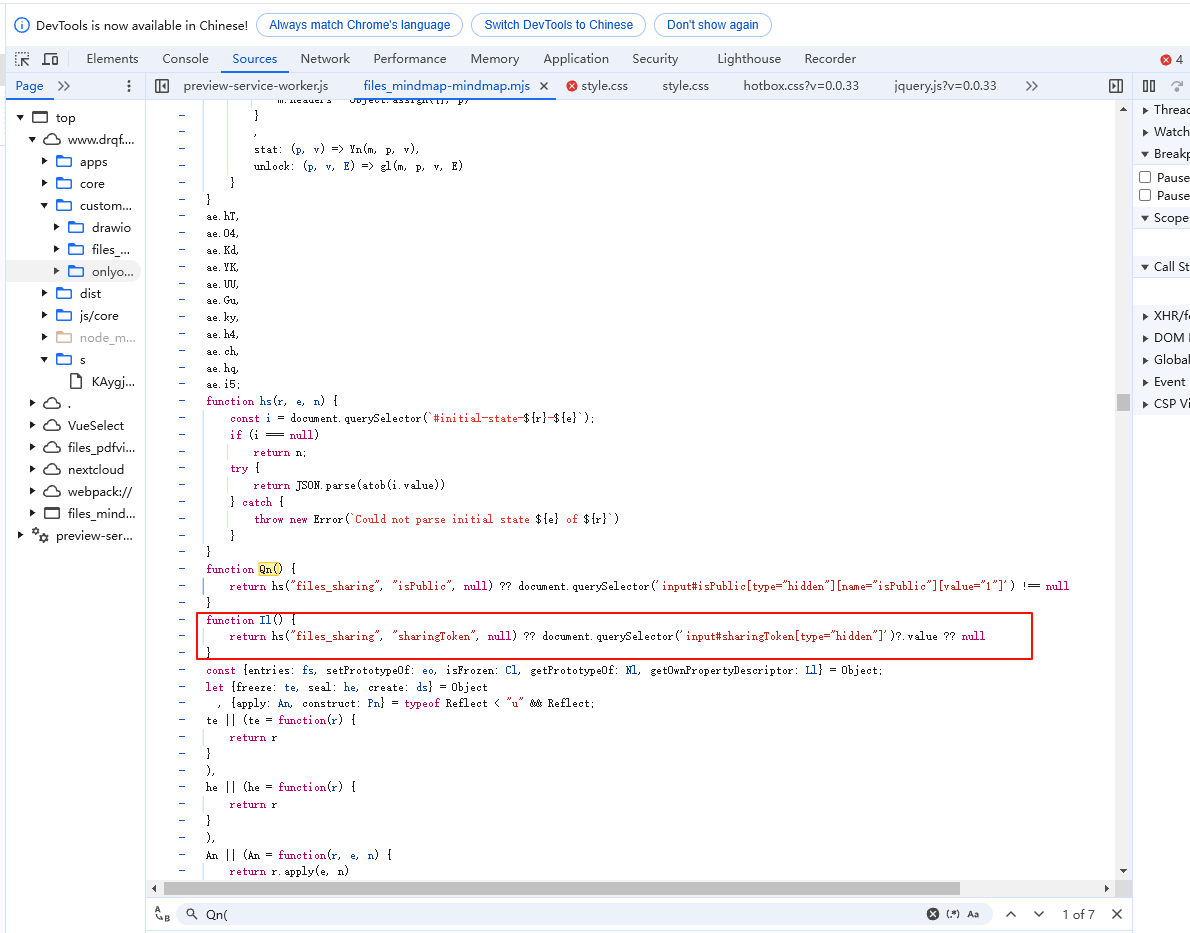Clear the search field with X icon
This screenshot has height=933, width=1190.
coord(933,914)
